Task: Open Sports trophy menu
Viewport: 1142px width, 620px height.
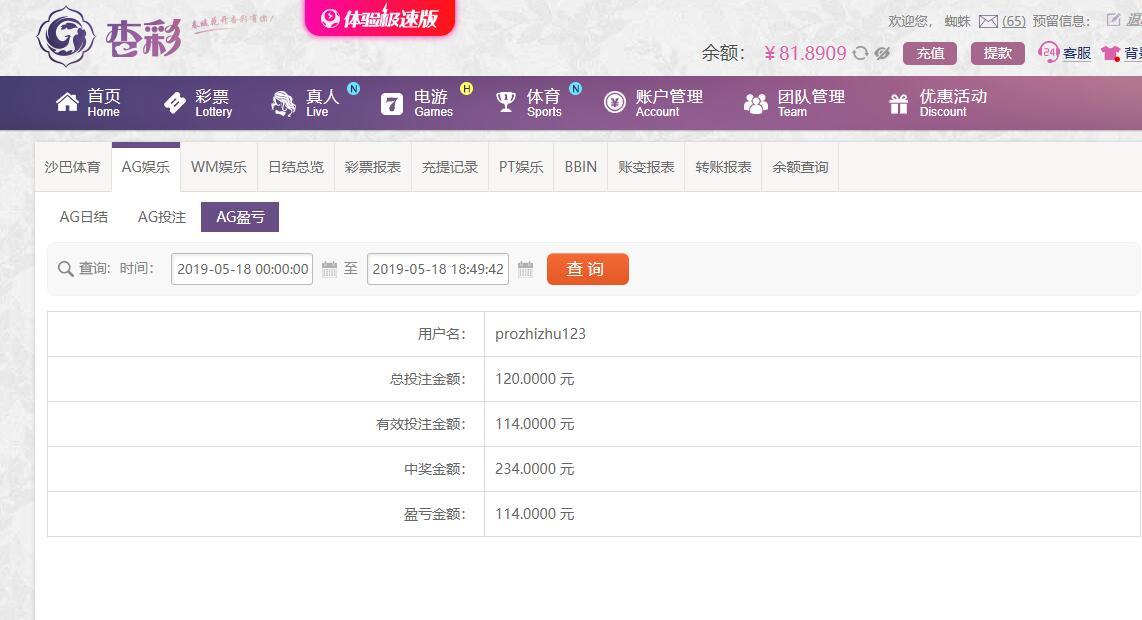Action: click(x=505, y=102)
